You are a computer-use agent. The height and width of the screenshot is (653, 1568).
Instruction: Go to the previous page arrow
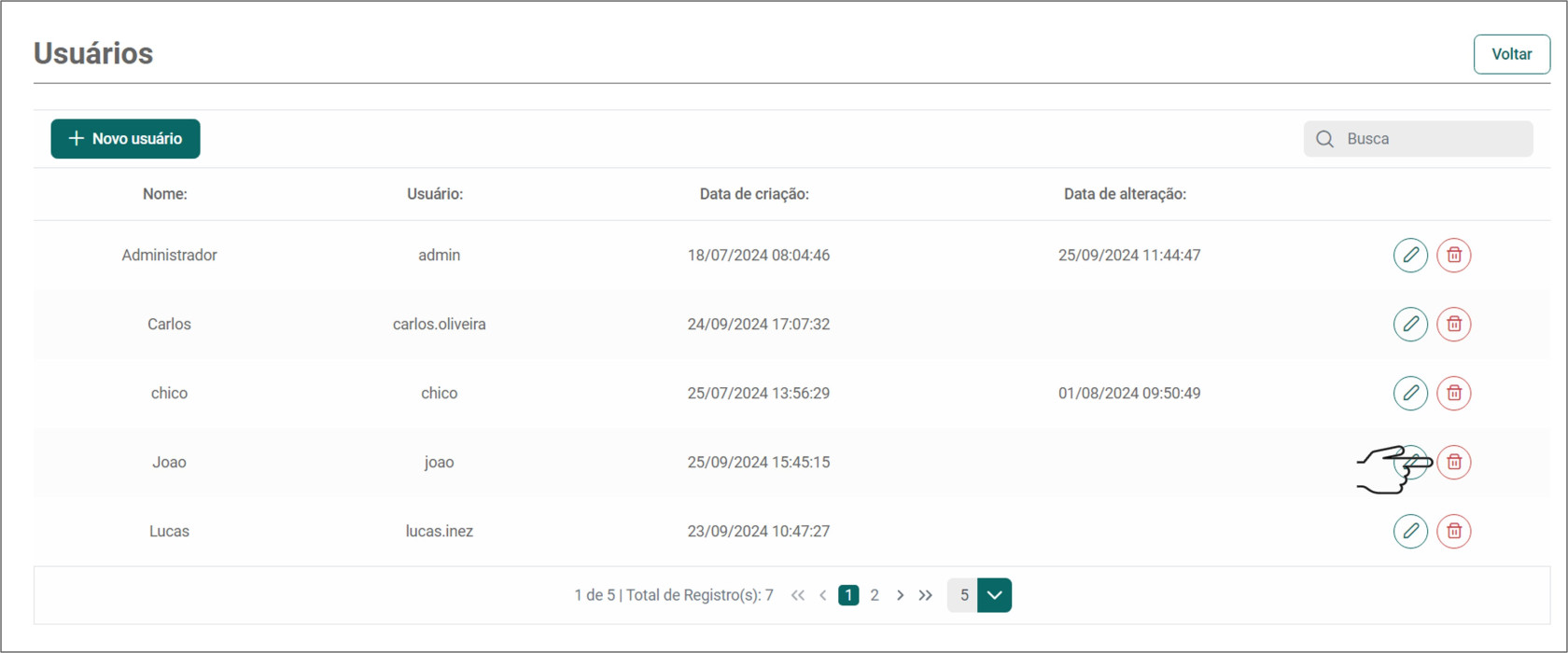(x=822, y=595)
